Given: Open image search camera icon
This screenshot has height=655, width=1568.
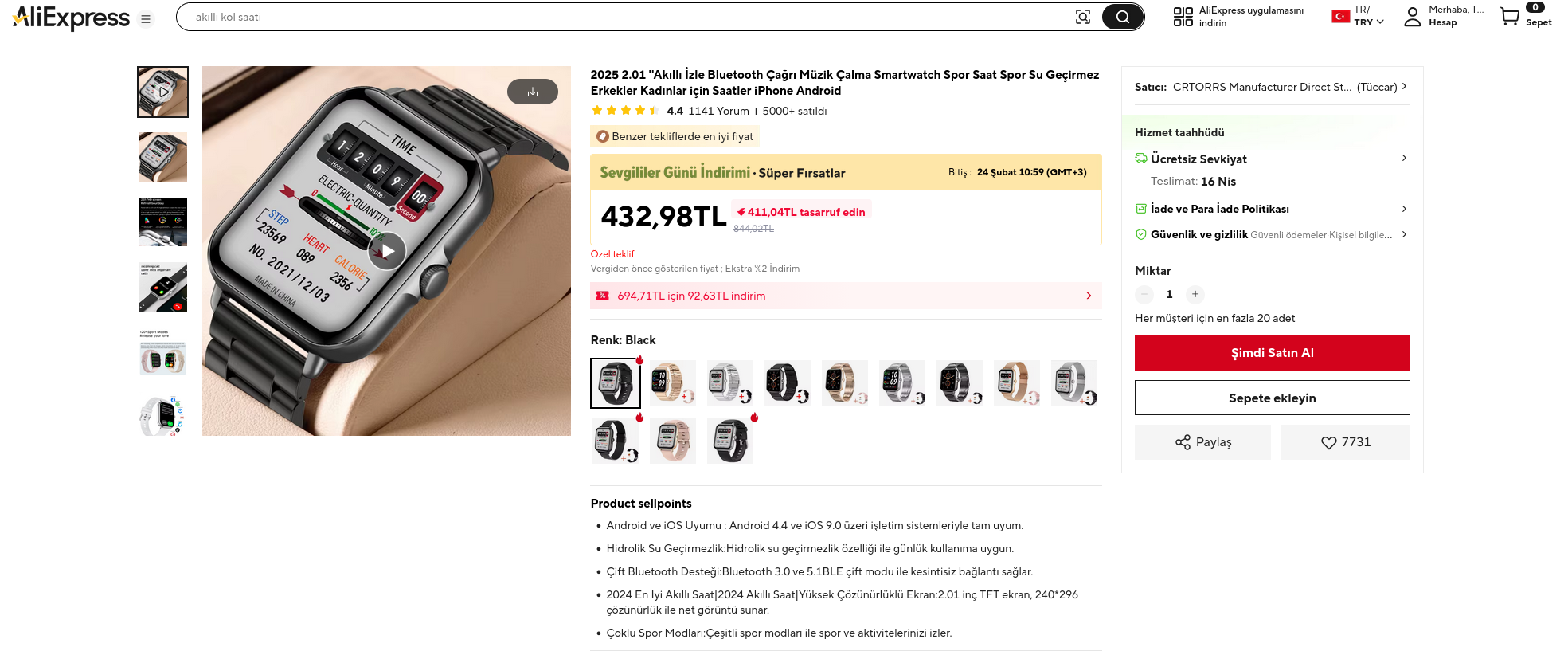Looking at the screenshot, I should pos(1082,17).
